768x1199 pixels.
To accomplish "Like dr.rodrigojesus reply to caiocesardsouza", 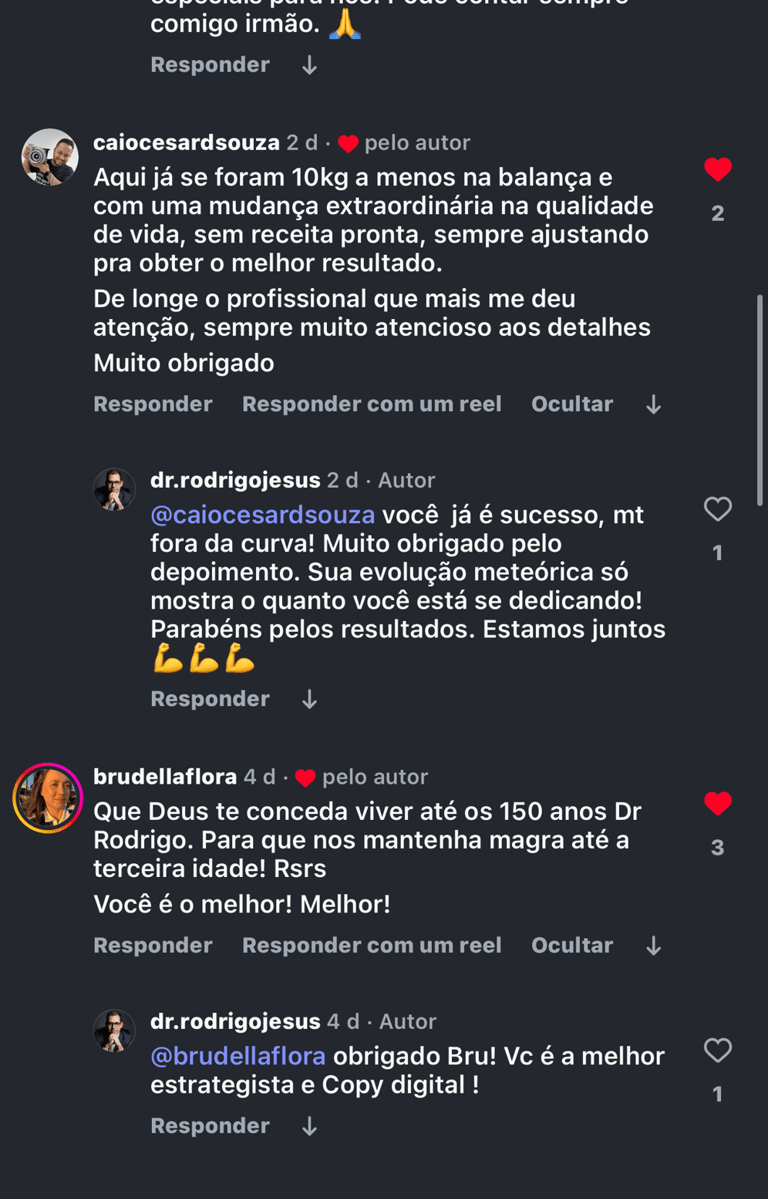I will click(x=718, y=509).
